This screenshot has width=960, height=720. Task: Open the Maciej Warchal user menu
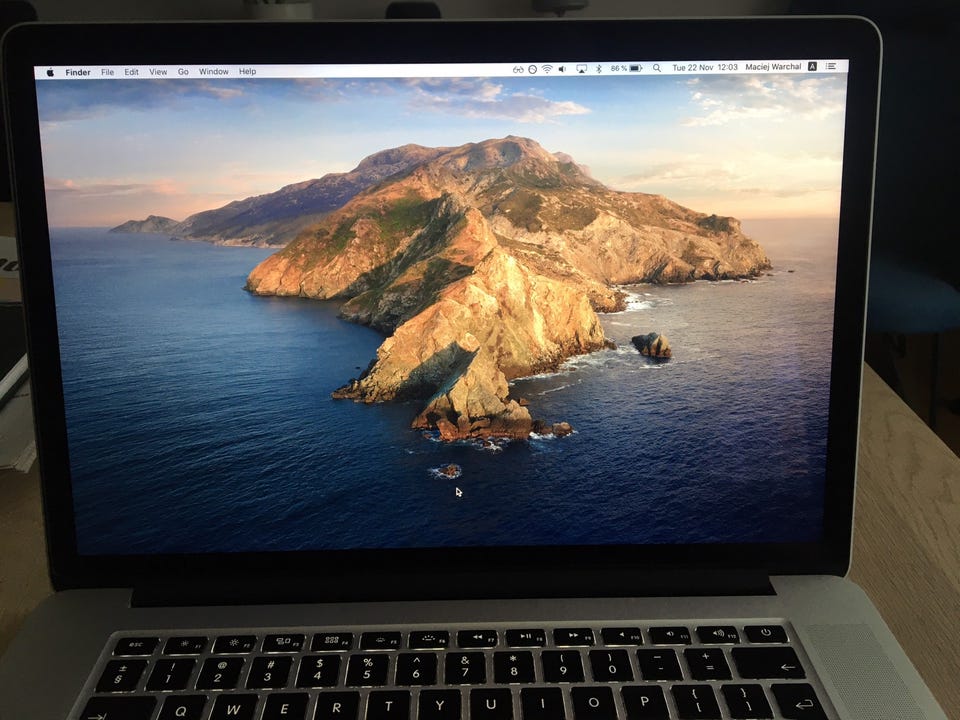click(773, 67)
